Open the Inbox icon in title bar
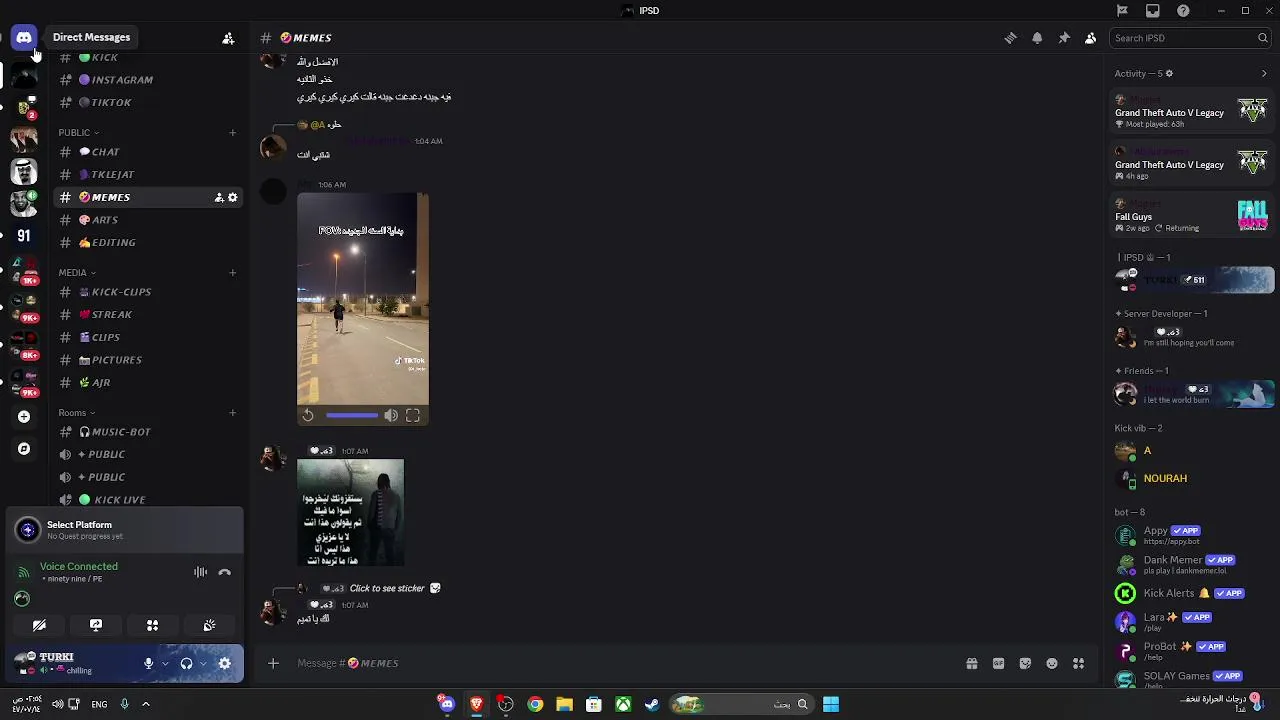 [1153, 11]
